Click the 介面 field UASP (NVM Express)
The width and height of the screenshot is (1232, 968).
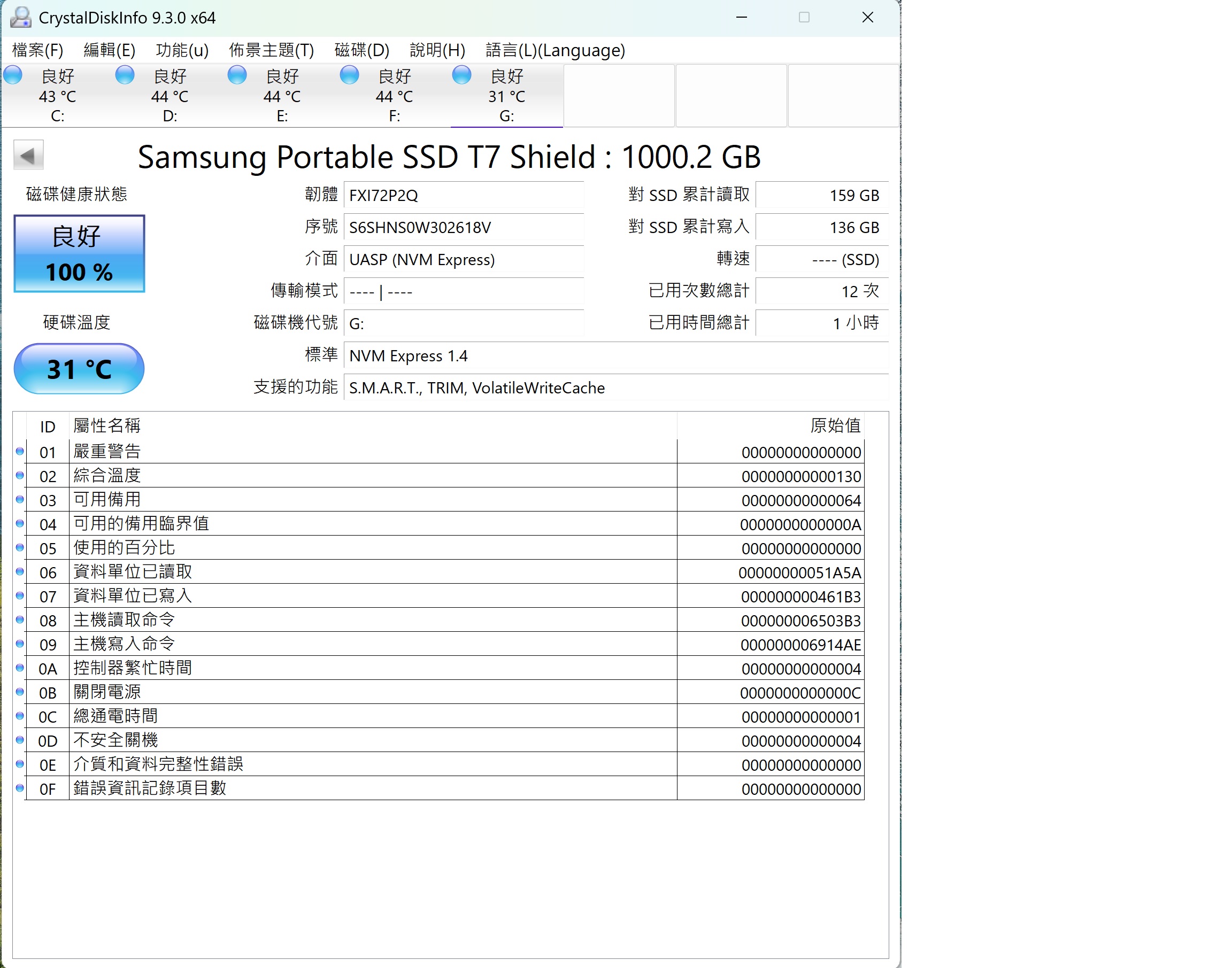[x=463, y=260]
